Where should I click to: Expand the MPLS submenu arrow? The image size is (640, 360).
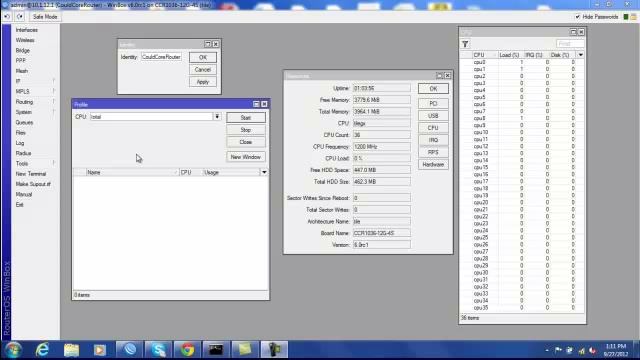click(54, 91)
